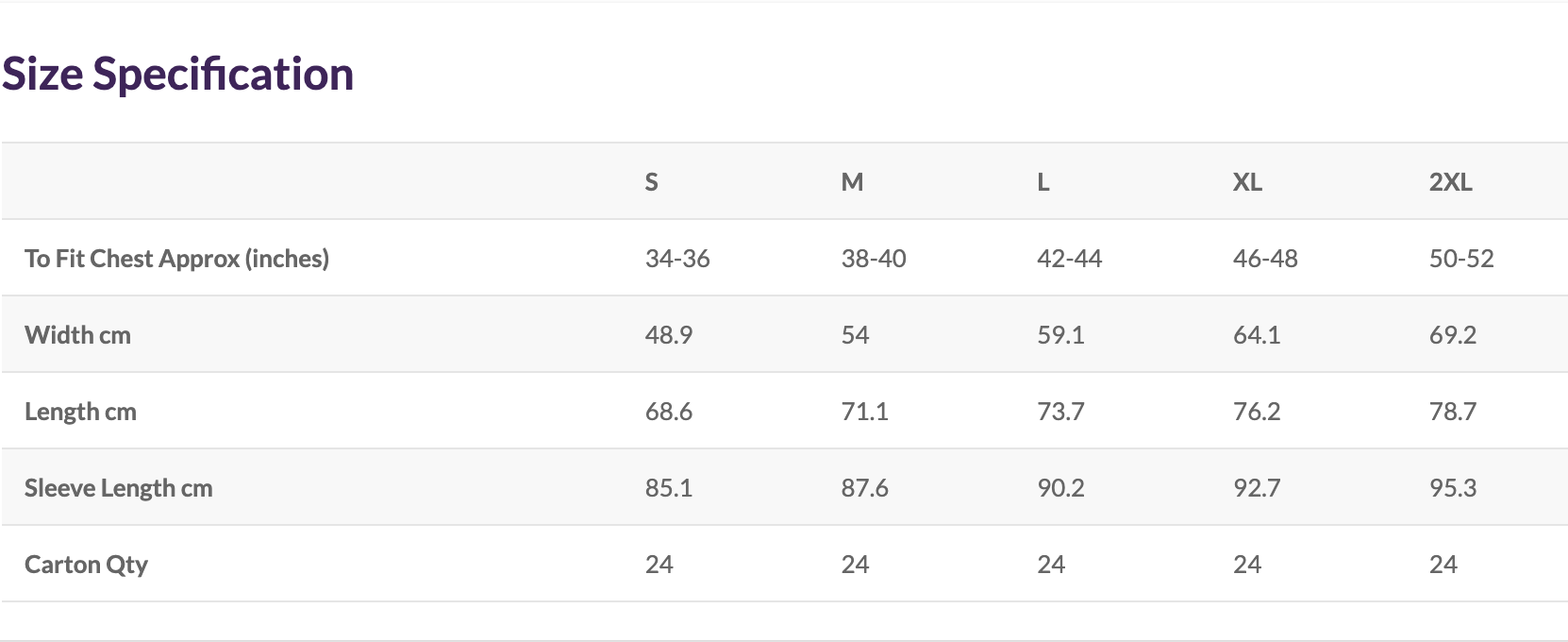Click the 50-52 chest size cell

point(1461,259)
